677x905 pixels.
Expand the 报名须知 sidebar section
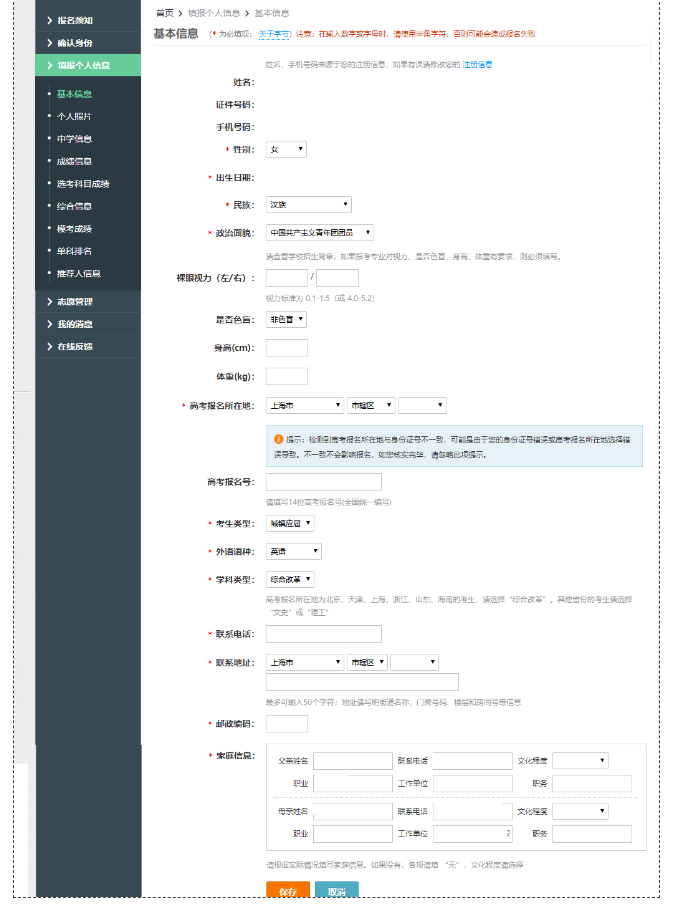click(75, 19)
